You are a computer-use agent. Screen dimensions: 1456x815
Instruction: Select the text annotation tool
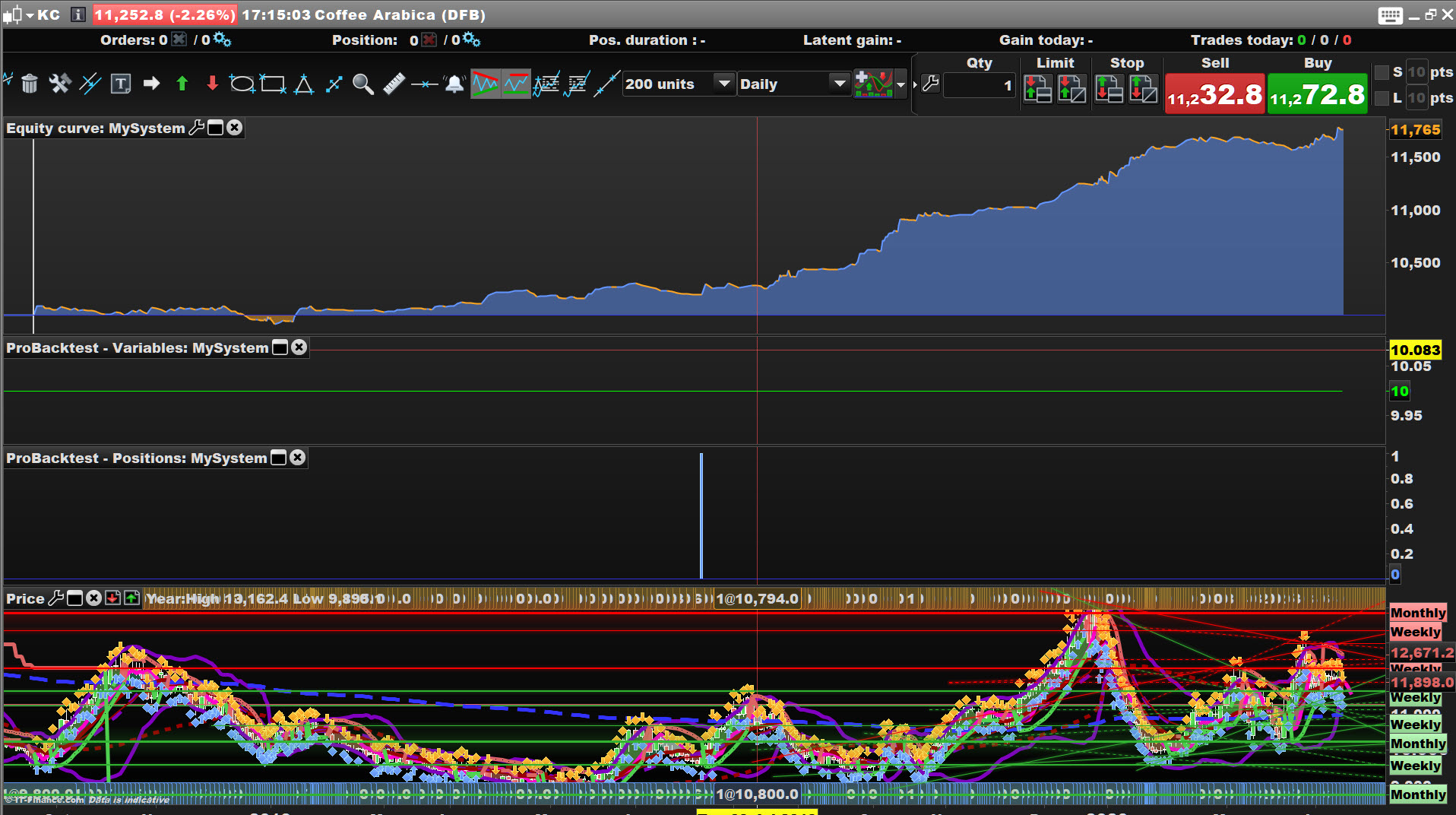120,84
